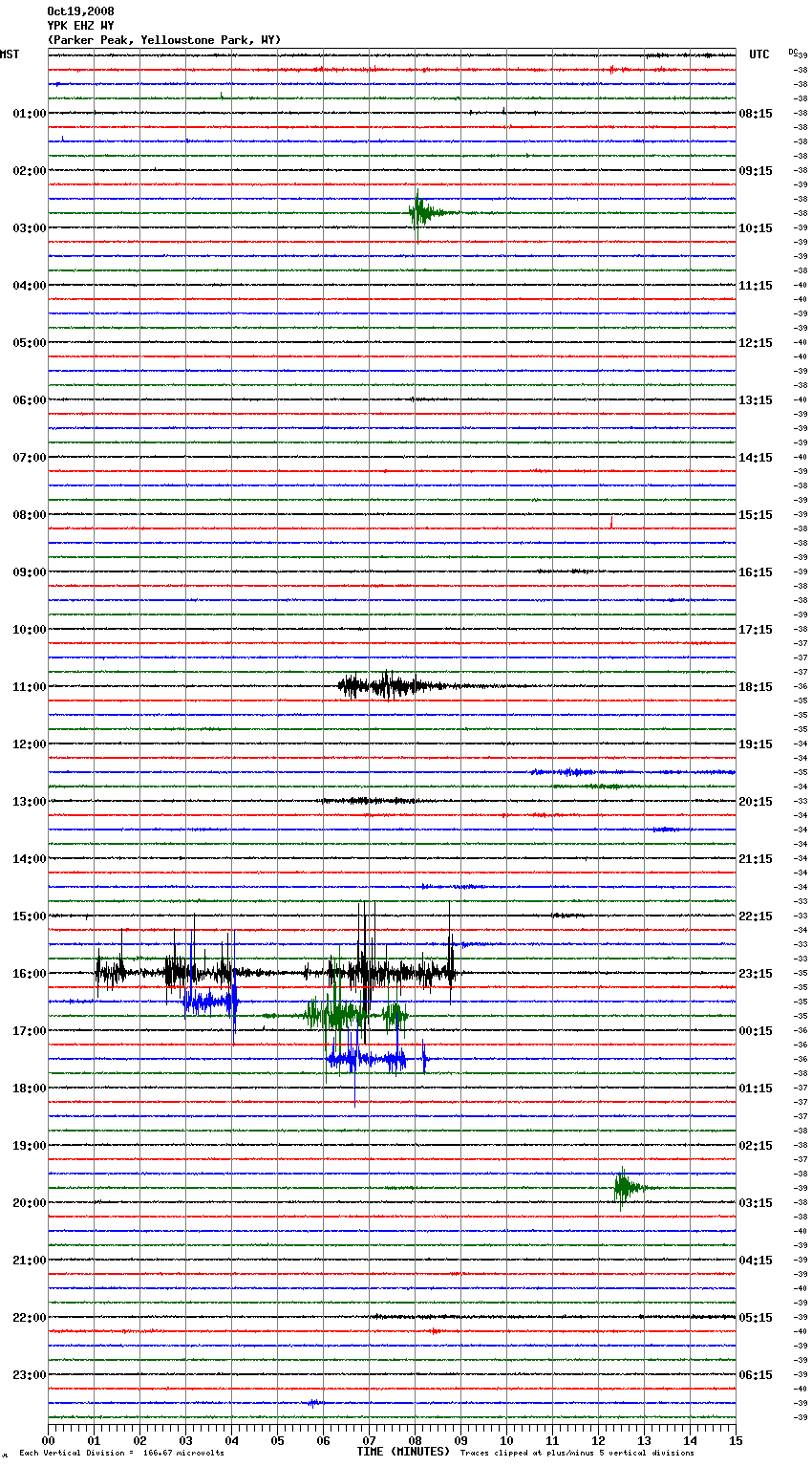Click the Each Vertical Division microvolts note
The image size is (812, 1466).
121,1453
